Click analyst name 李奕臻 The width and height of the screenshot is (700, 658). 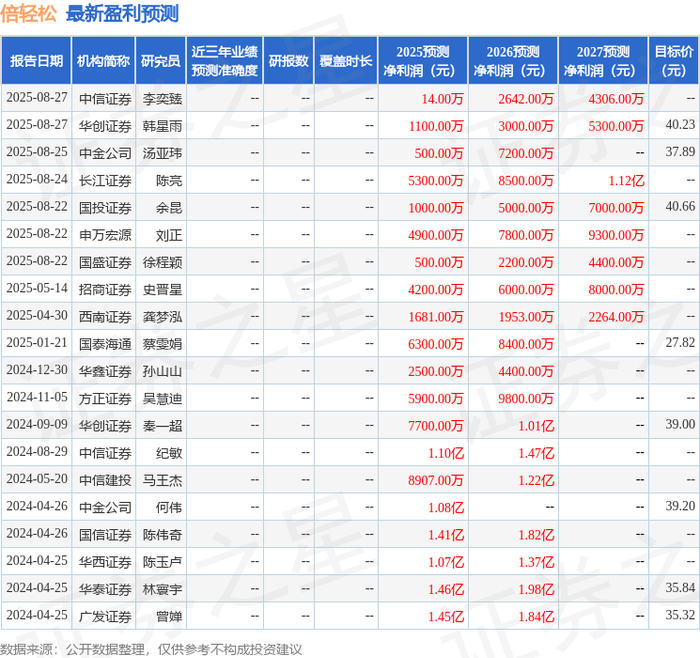[162, 99]
